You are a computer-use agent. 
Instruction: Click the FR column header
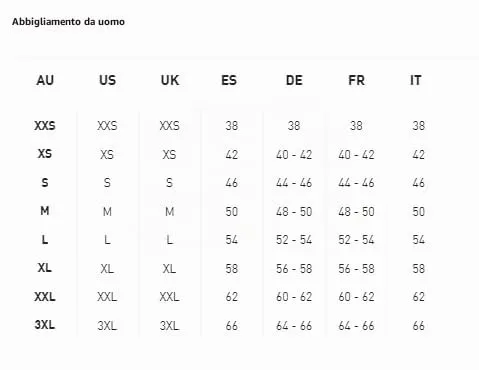coord(356,80)
